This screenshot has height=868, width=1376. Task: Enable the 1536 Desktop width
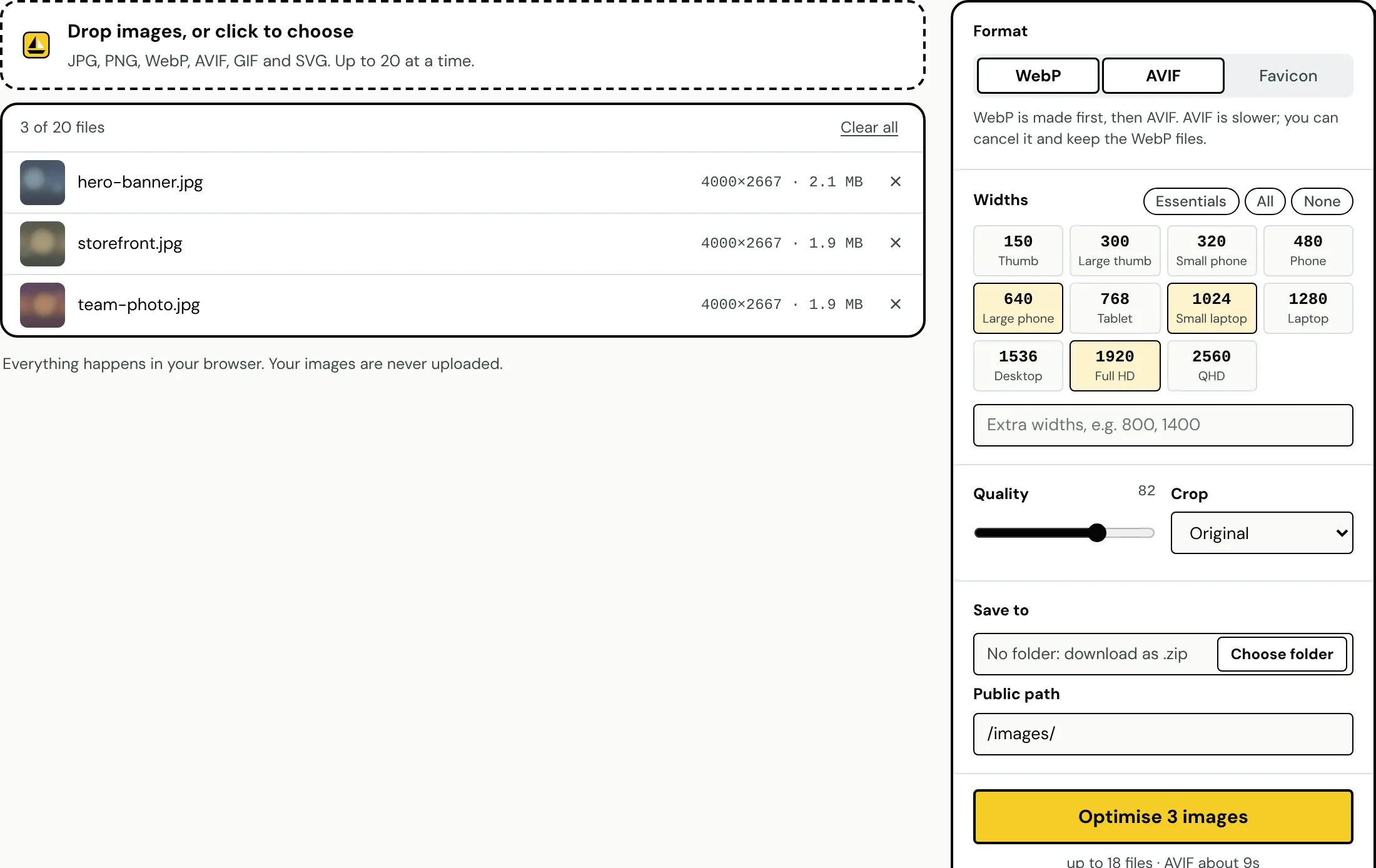coord(1018,366)
